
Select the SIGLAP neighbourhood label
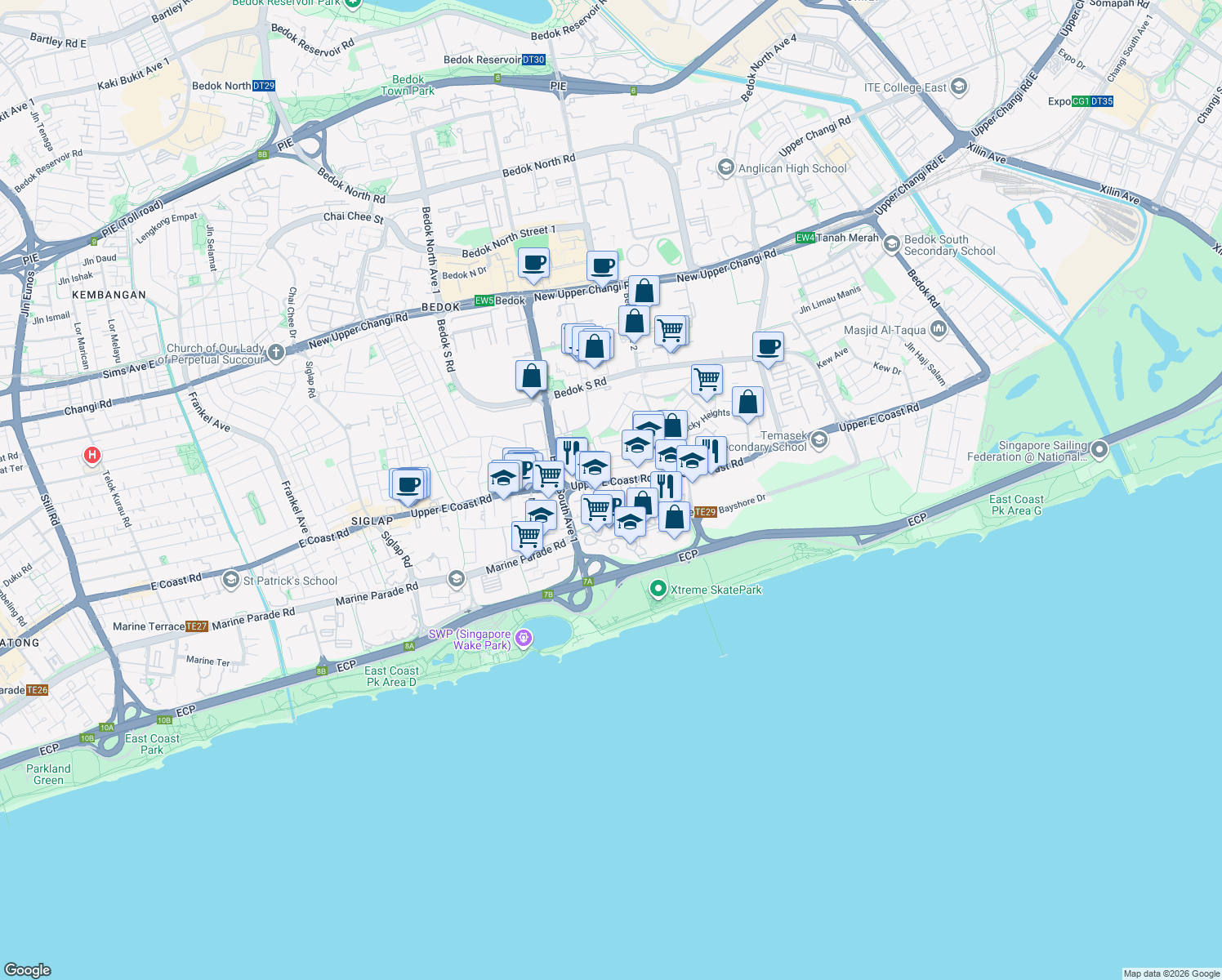(x=372, y=521)
